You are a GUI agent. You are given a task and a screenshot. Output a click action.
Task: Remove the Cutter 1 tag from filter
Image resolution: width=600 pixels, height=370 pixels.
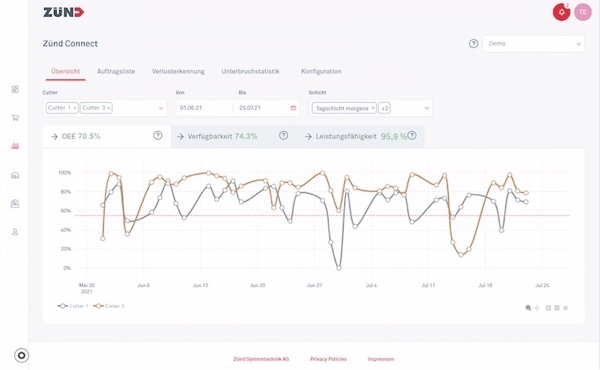tap(75, 108)
